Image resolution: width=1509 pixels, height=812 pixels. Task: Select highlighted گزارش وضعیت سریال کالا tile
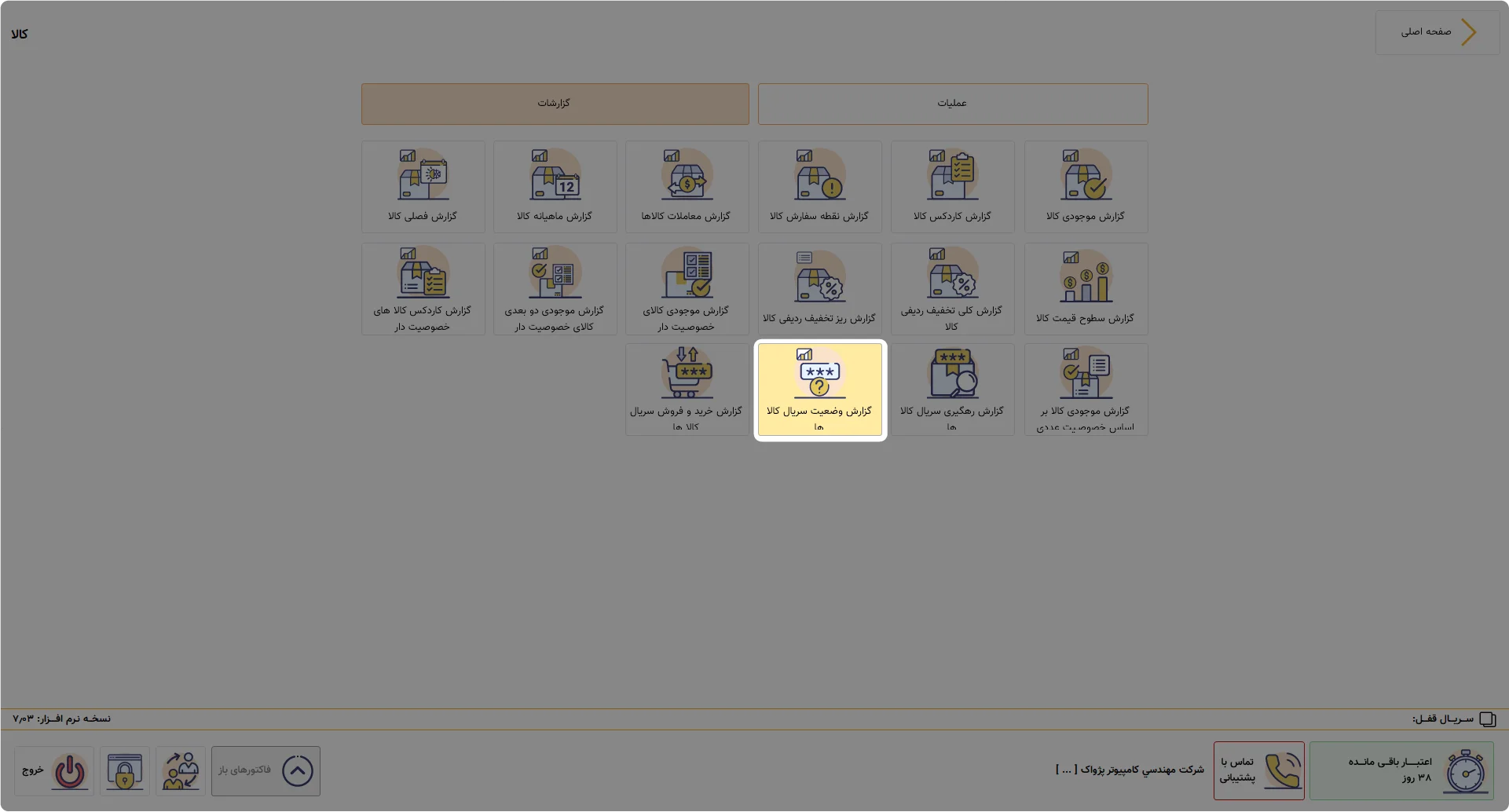point(819,390)
